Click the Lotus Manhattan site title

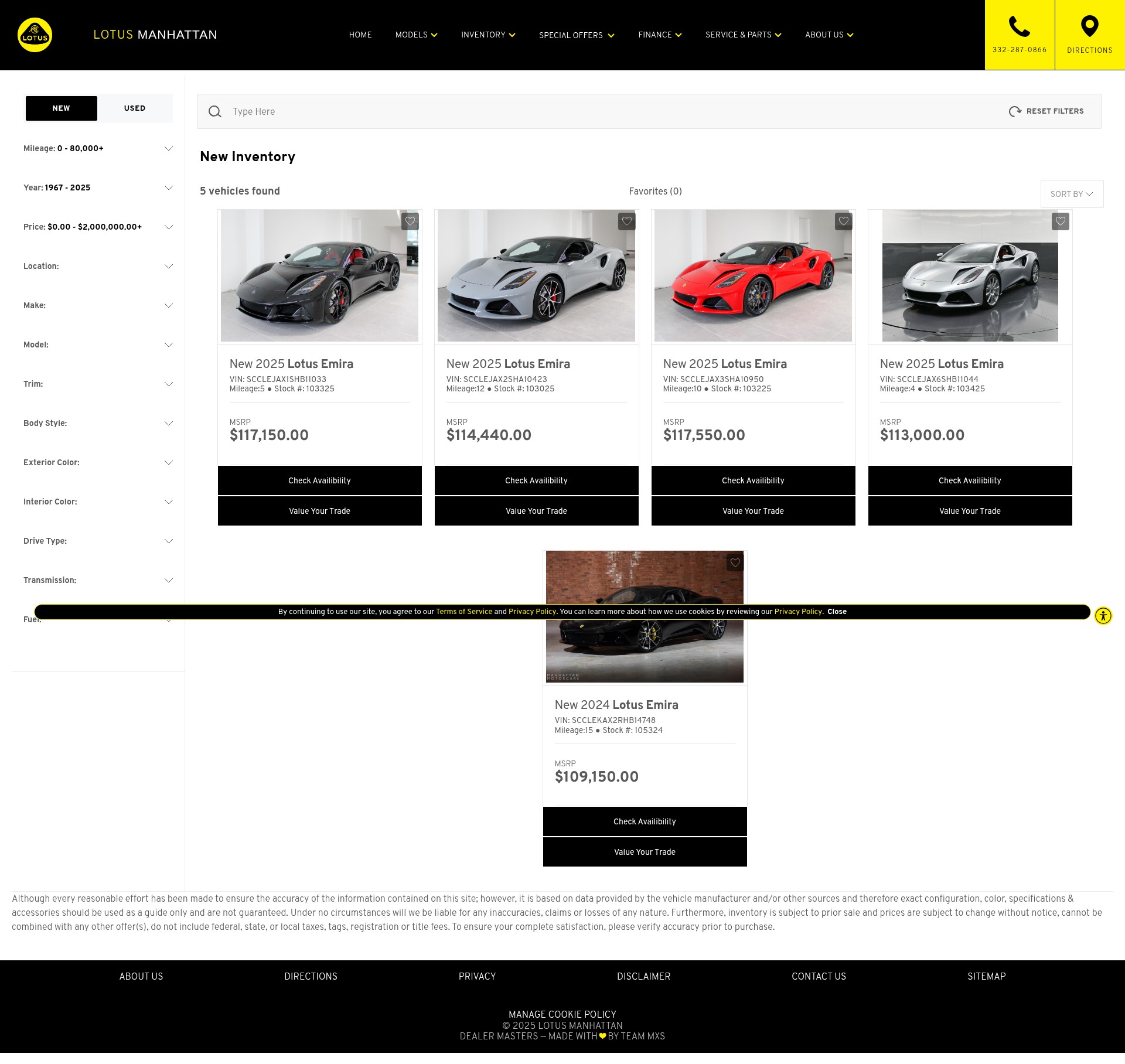pos(155,35)
